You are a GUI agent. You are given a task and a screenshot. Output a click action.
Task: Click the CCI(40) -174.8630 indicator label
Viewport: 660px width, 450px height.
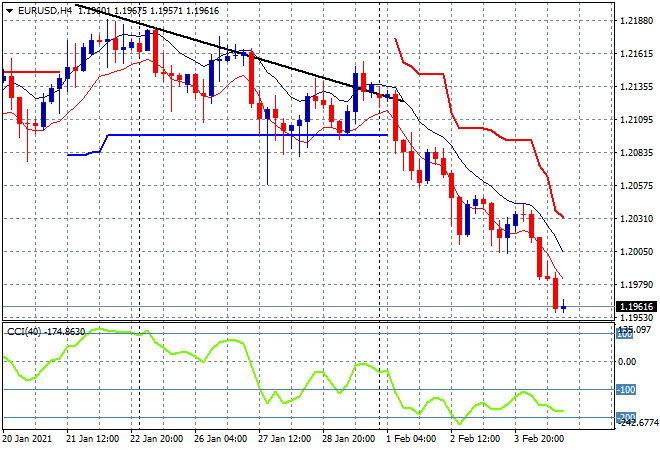[46, 332]
